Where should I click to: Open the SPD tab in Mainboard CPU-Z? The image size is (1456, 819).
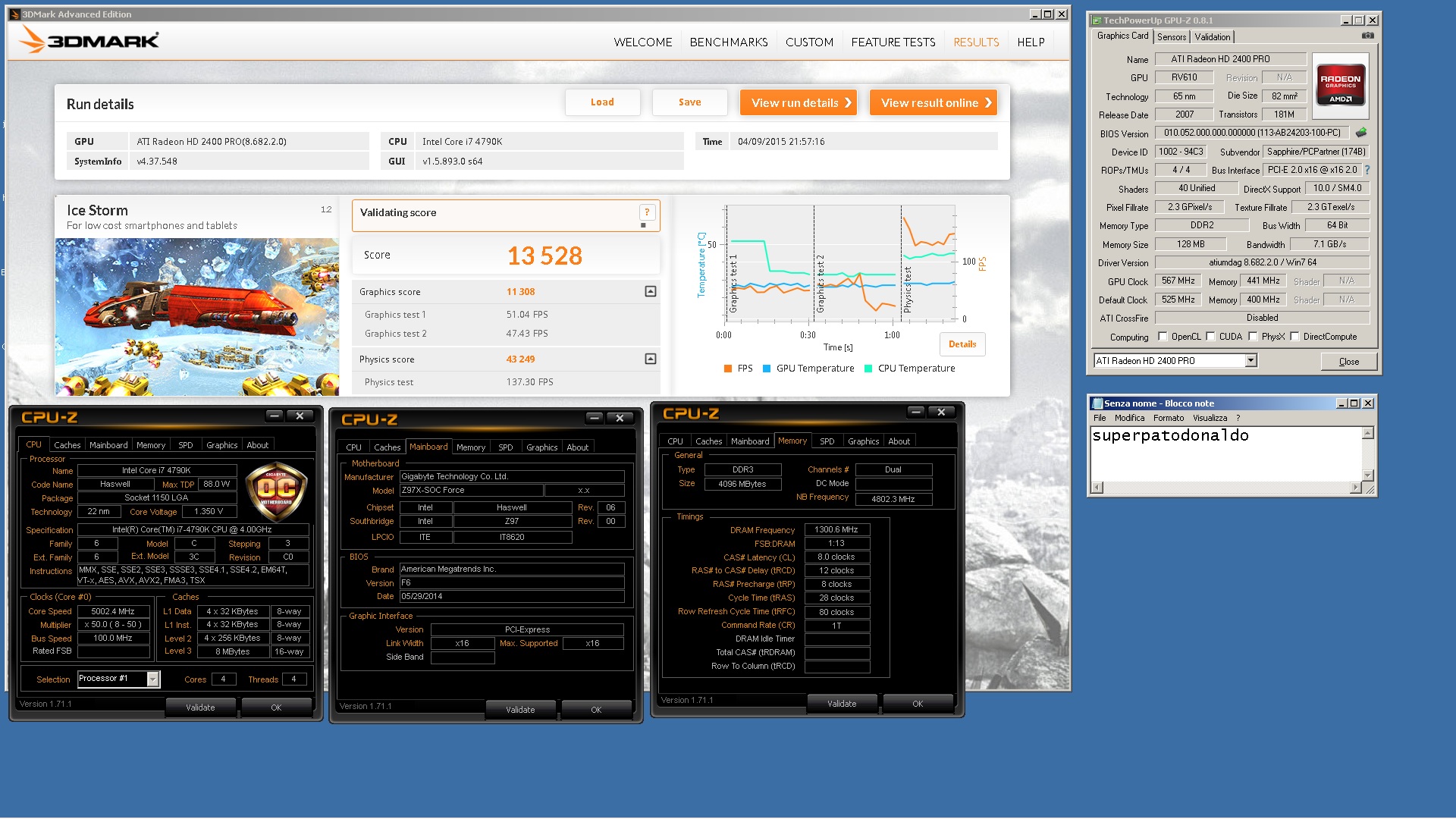(x=505, y=447)
